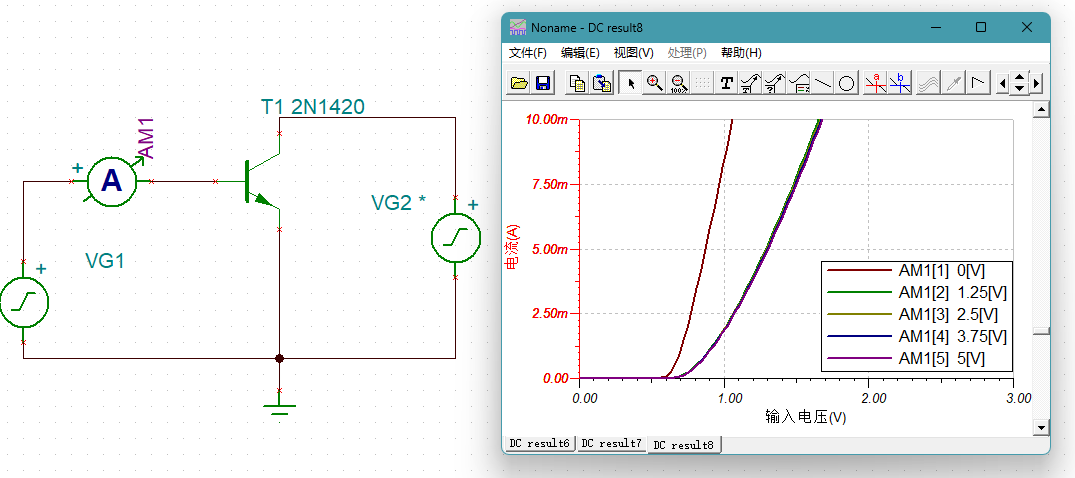The height and width of the screenshot is (478, 1075).
Task: Open the 文件(F) menu
Action: click(528, 53)
